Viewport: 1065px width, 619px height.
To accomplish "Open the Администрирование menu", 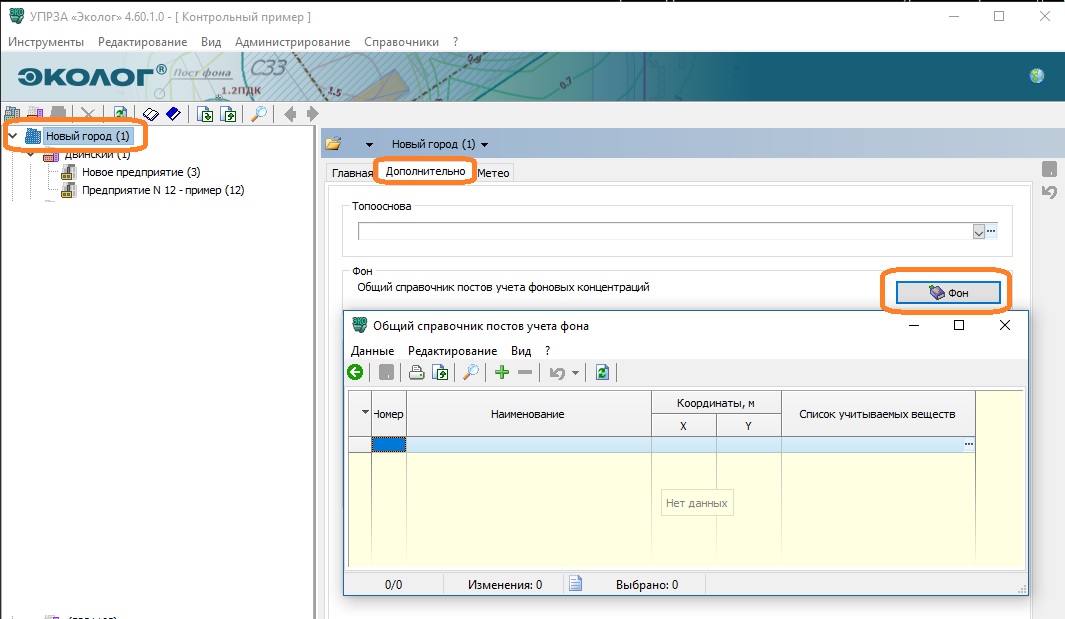I will [292, 42].
